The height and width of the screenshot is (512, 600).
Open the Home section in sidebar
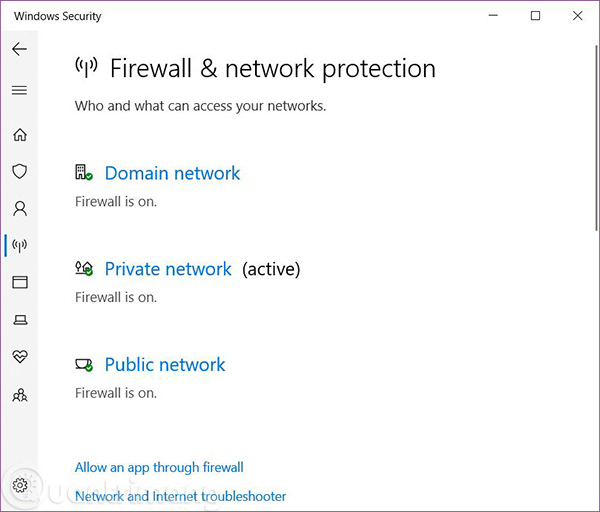pyautogui.click(x=20, y=135)
